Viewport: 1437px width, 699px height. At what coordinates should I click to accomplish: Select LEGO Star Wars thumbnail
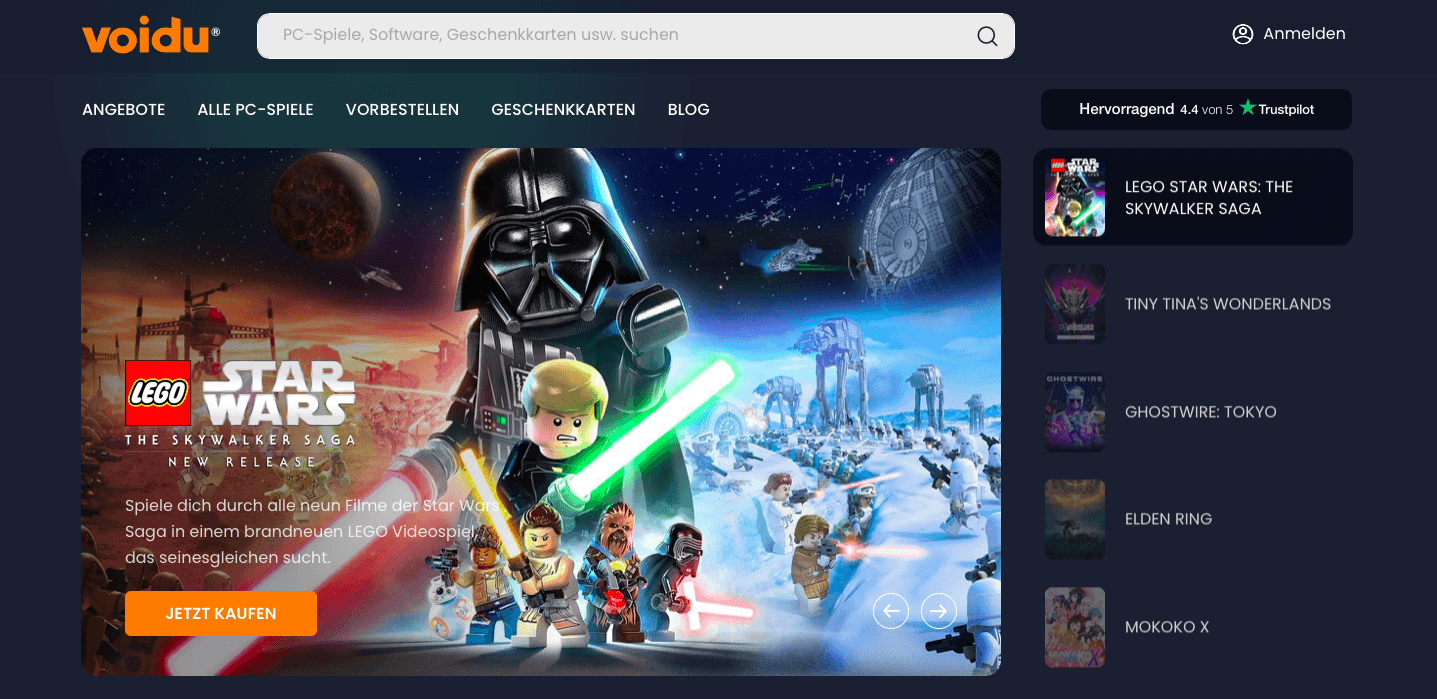click(1075, 197)
